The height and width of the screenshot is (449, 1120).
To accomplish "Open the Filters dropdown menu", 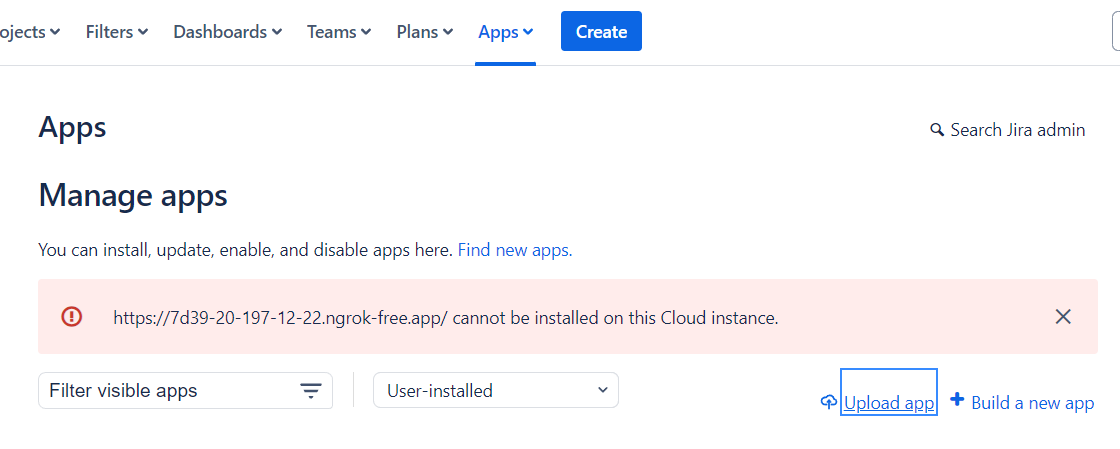I will point(117,32).
